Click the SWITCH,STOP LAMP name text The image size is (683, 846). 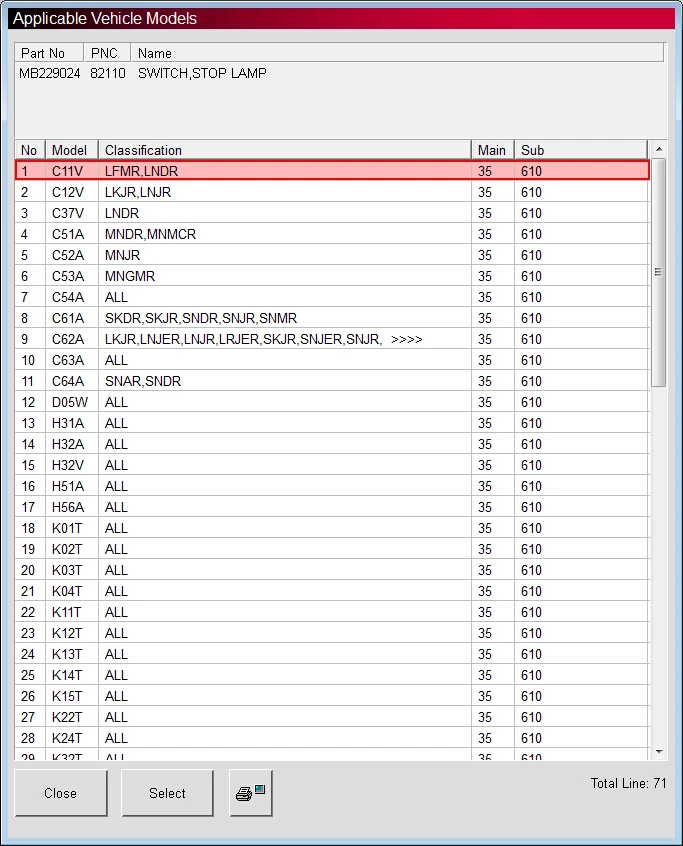pyautogui.click(x=202, y=73)
